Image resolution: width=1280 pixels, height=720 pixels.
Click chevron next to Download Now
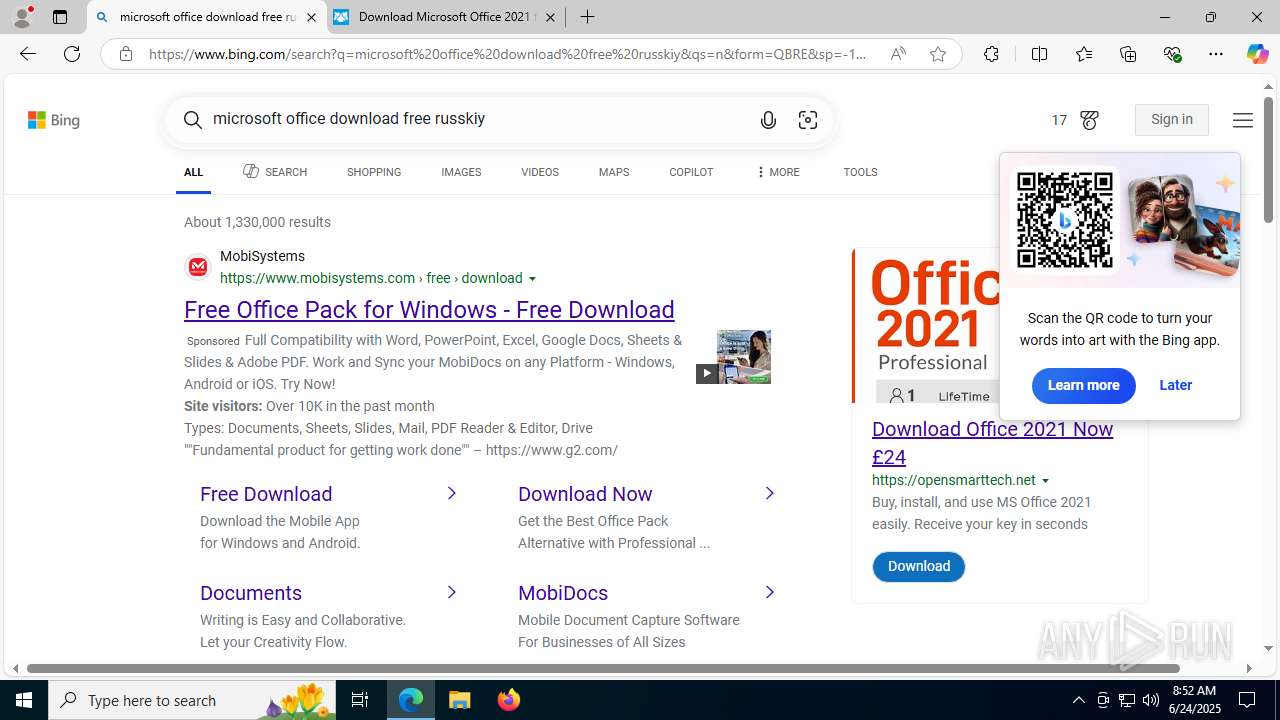click(770, 493)
